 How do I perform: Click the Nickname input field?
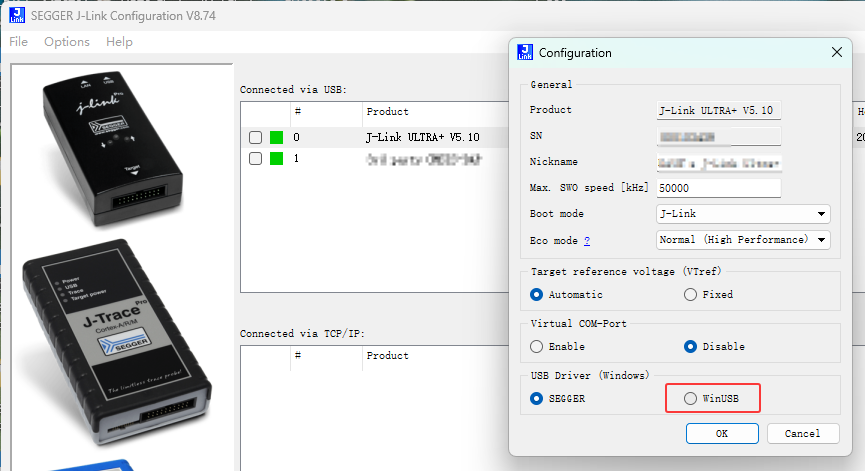tap(718, 163)
